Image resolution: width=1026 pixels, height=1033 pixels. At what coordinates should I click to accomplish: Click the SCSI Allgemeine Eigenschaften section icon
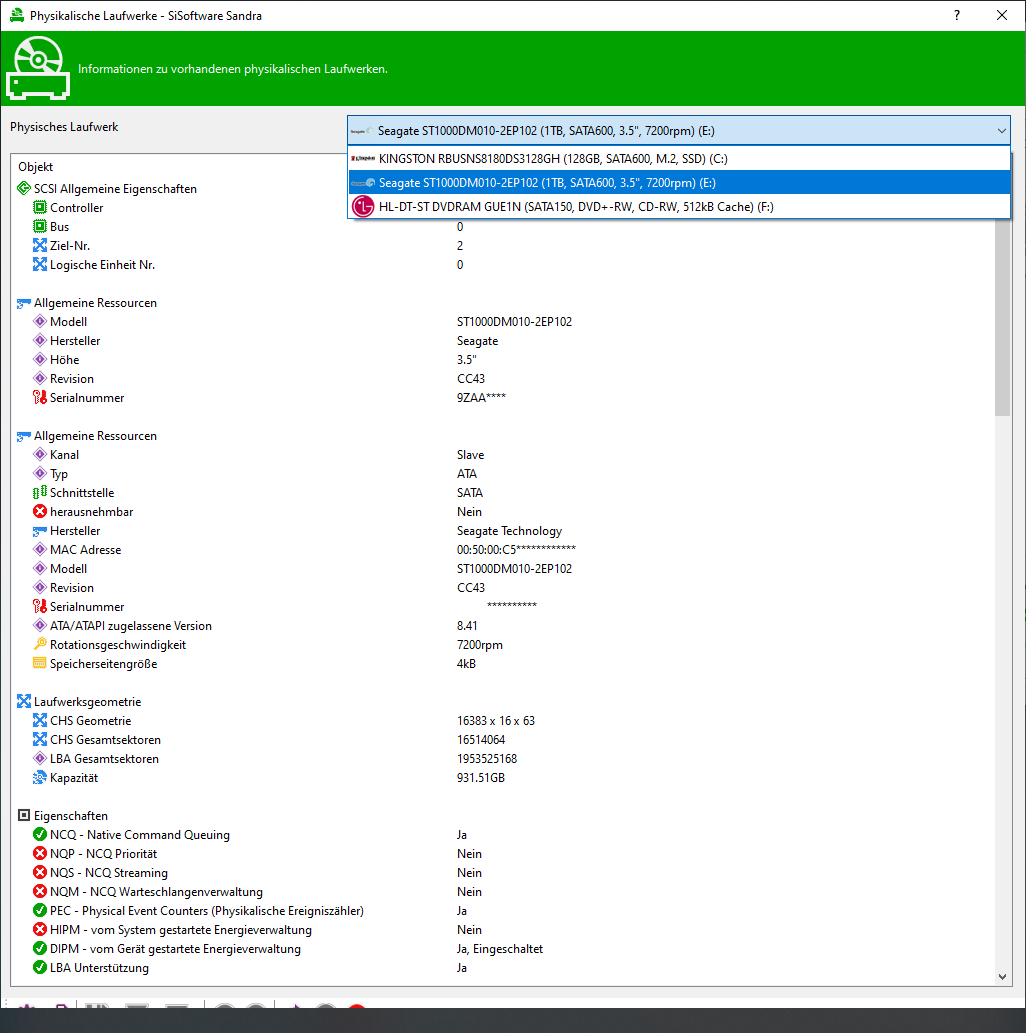tap(24, 189)
